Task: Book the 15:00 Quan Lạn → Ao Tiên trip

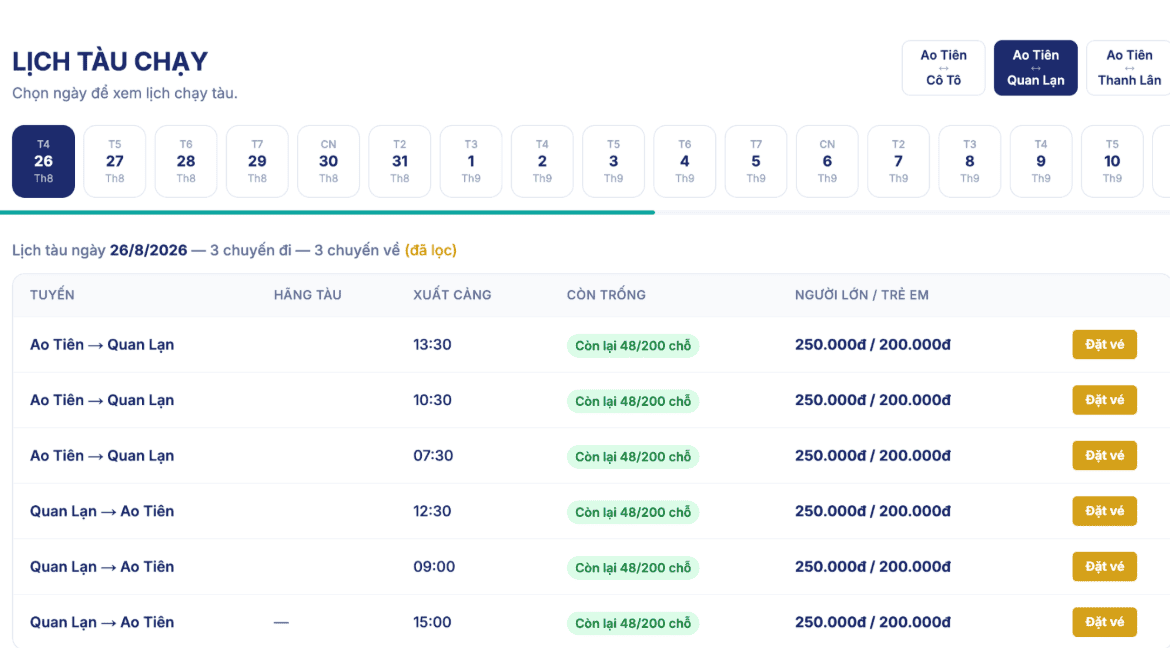Action: coord(1104,622)
